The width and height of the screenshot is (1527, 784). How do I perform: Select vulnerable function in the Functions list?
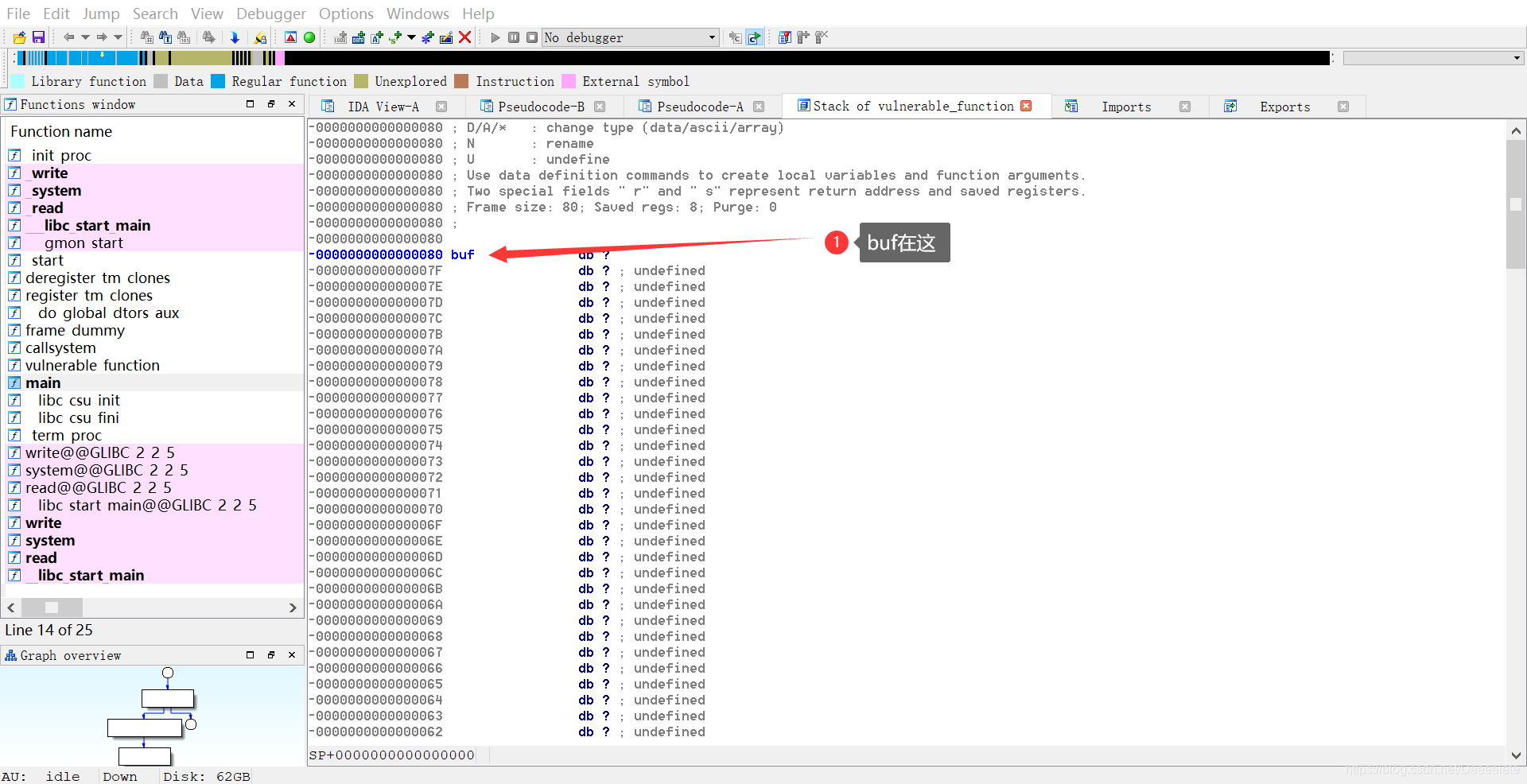[92, 365]
